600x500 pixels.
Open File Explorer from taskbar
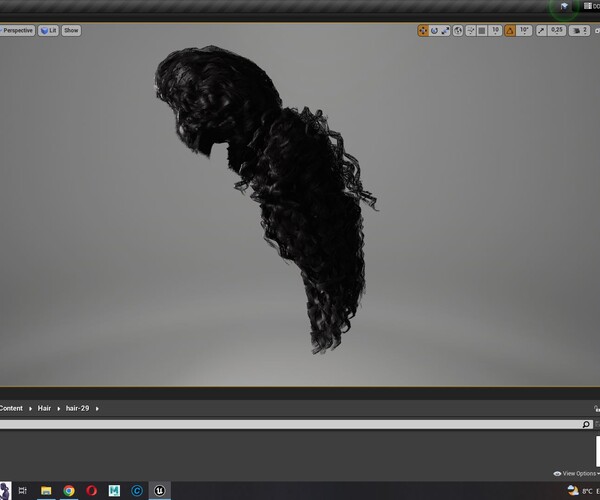tap(46, 490)
